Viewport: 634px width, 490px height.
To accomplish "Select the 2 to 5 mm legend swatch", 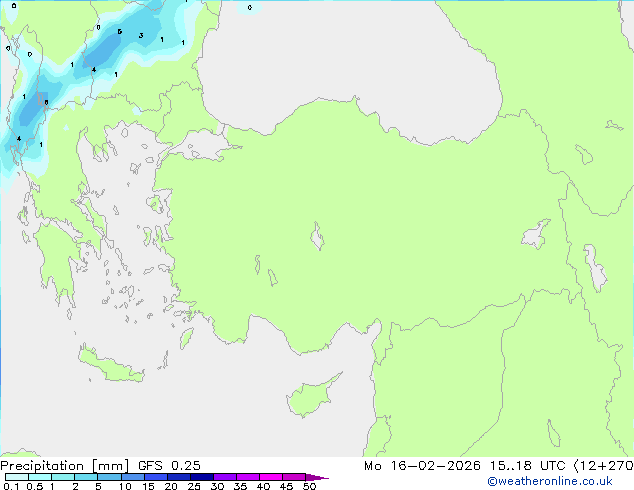I will tap(86, 477).
